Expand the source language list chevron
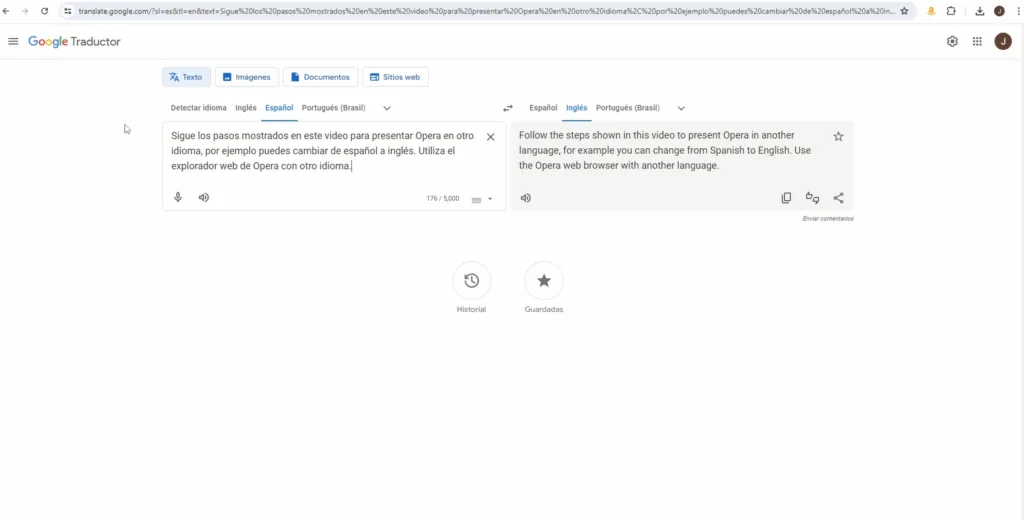Screen dimensions: 1024x520 point(387,108)
